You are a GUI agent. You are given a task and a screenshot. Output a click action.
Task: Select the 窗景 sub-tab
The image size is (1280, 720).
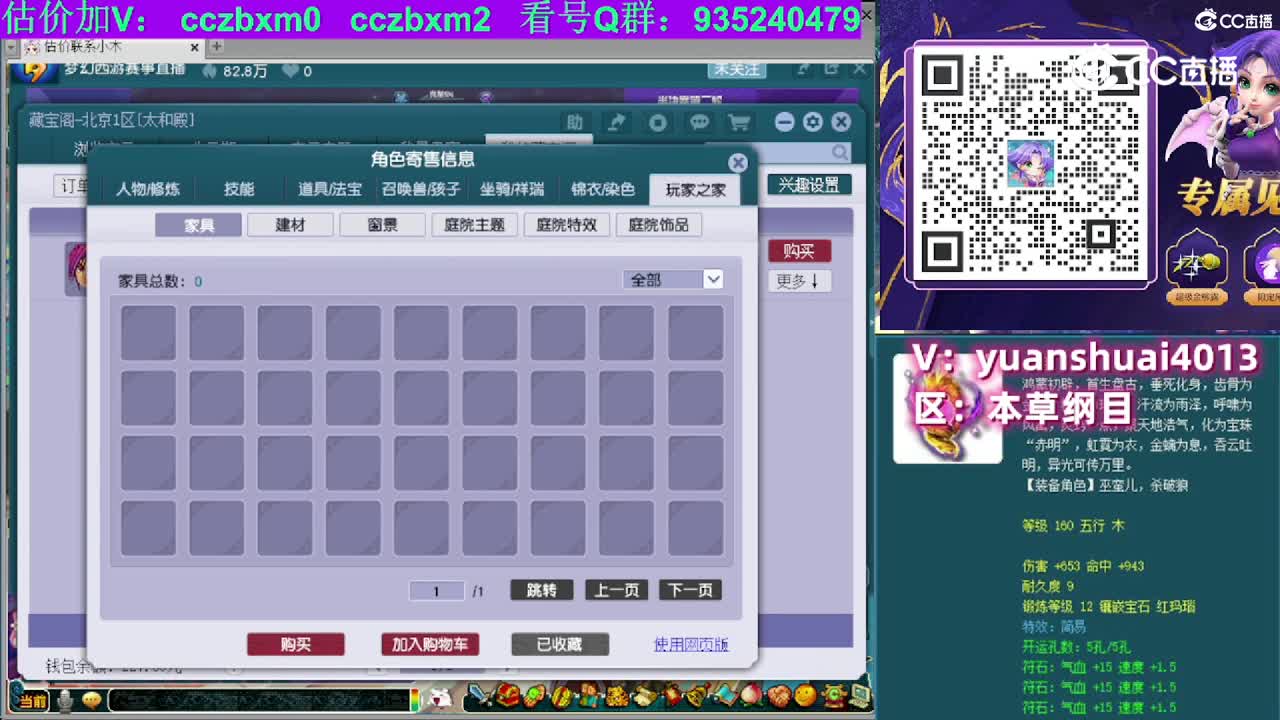[x=382, y=225]
